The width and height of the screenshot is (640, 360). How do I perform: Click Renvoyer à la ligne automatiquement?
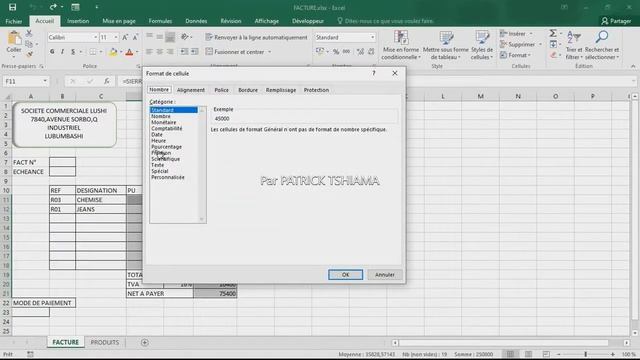(256, 37)
